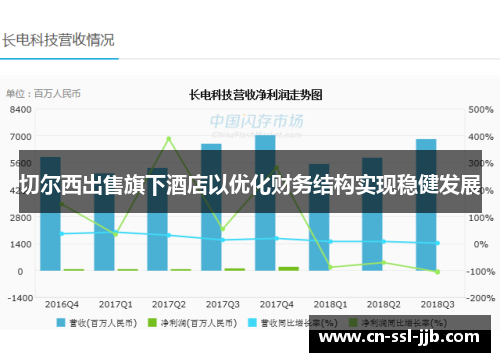This screenshot has height=362, width=500.
Task: Click the 2017Q3 light-green profit growth point
Action: (x=223, y=229)
